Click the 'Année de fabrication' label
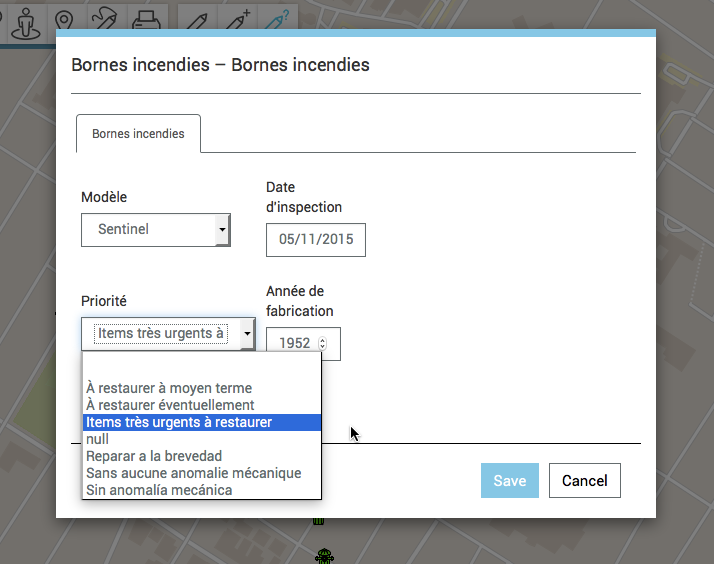Screen dimensions: 714x564 click(300, 301)
